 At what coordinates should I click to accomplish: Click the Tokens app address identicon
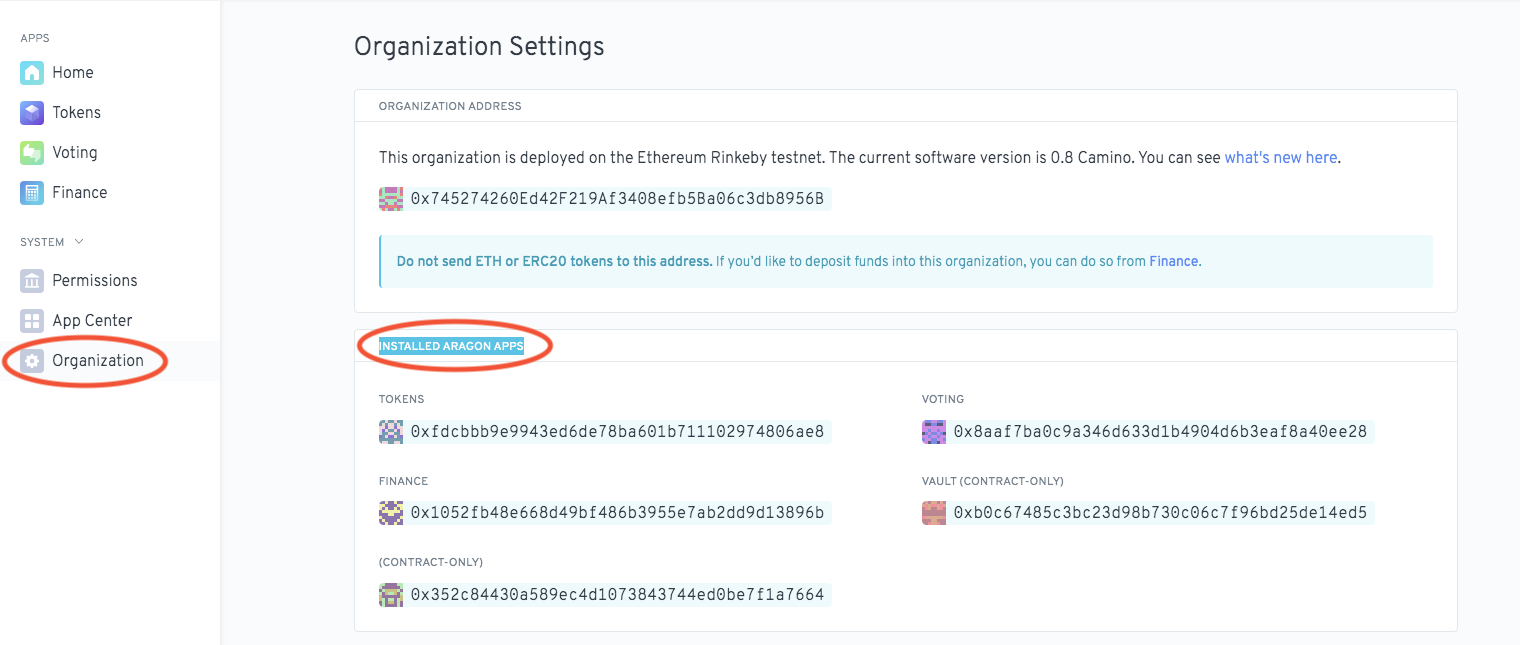point(391,432)
